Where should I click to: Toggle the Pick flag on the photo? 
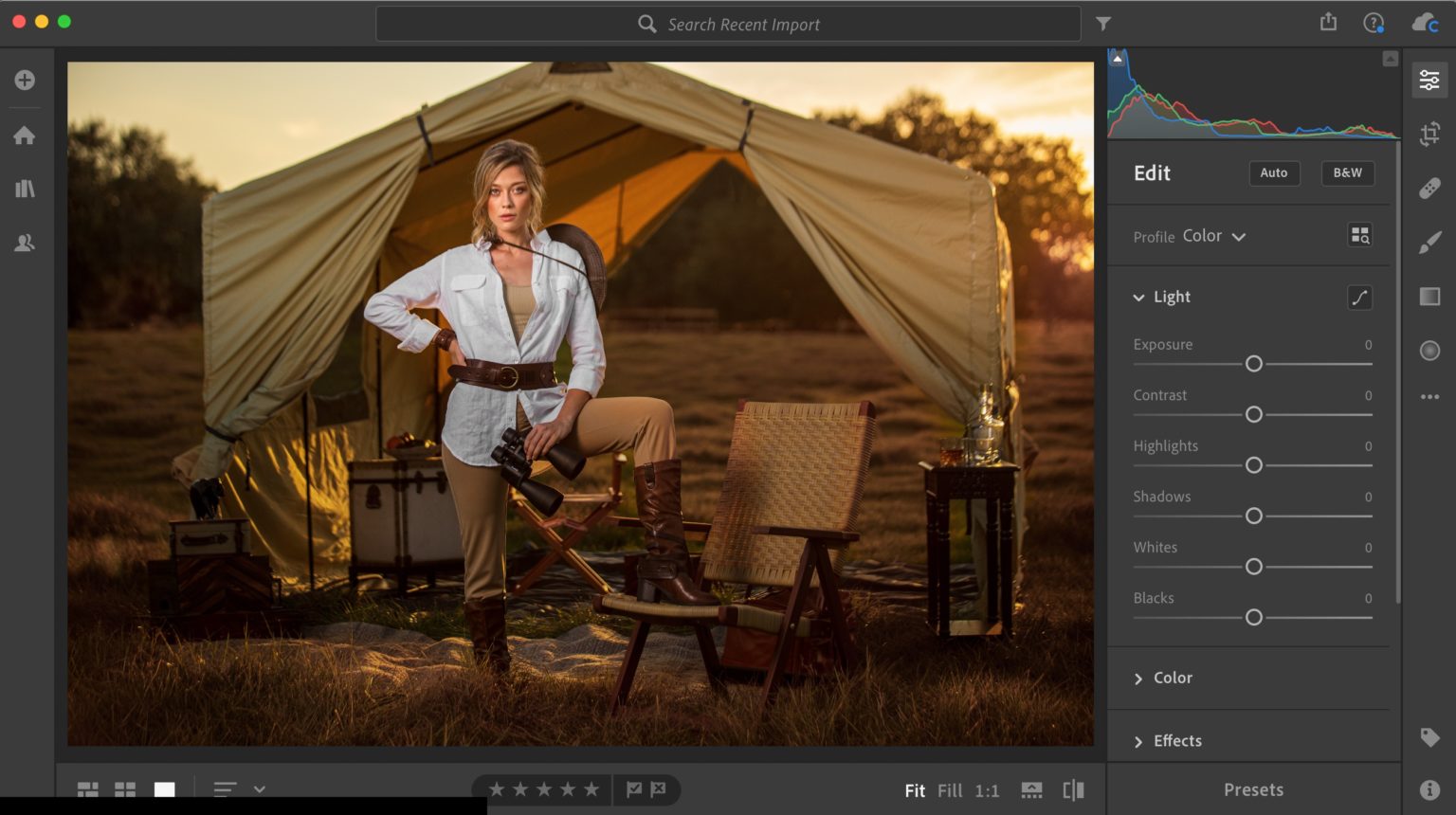[633, 788]
